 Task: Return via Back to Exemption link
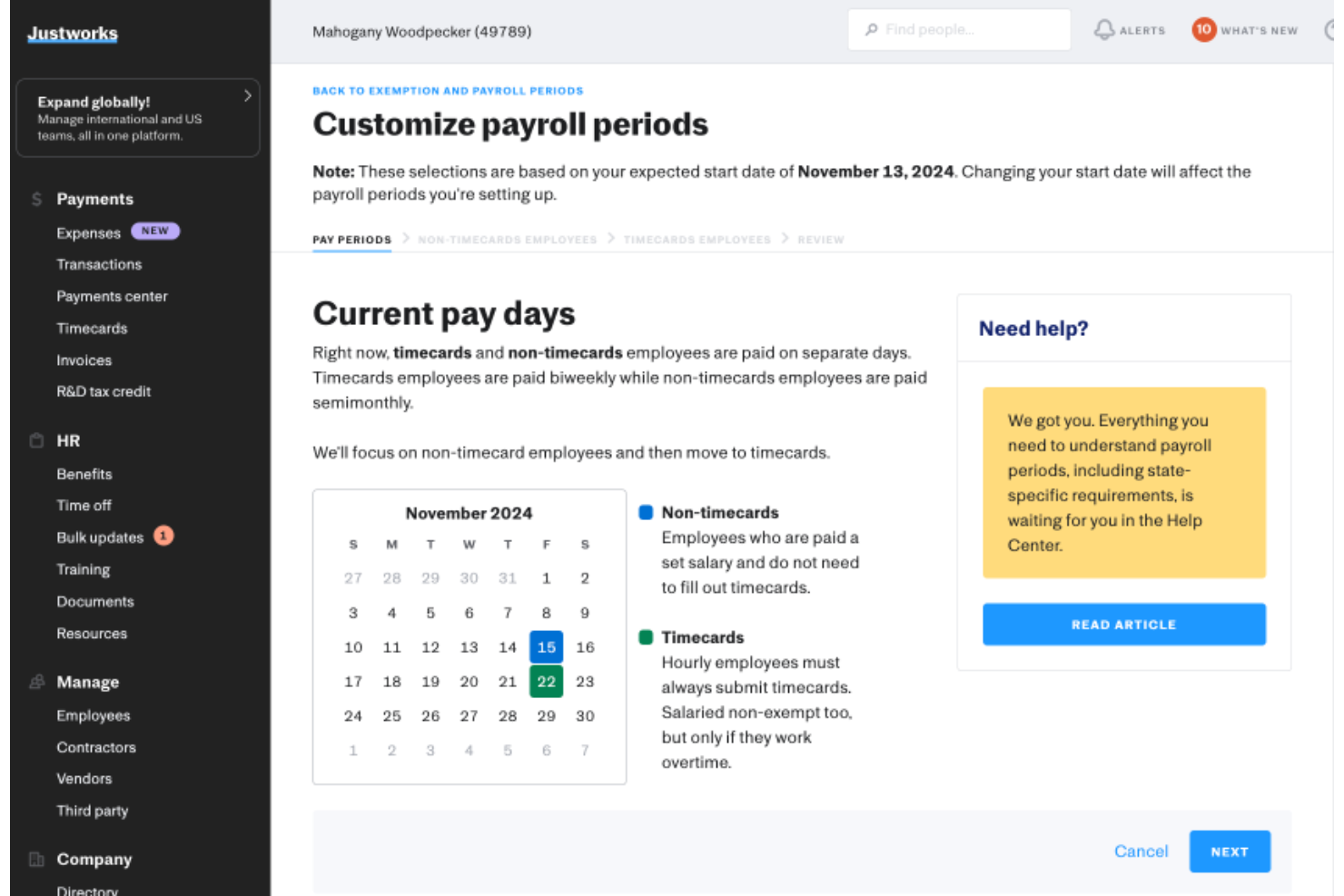point(447,90)
